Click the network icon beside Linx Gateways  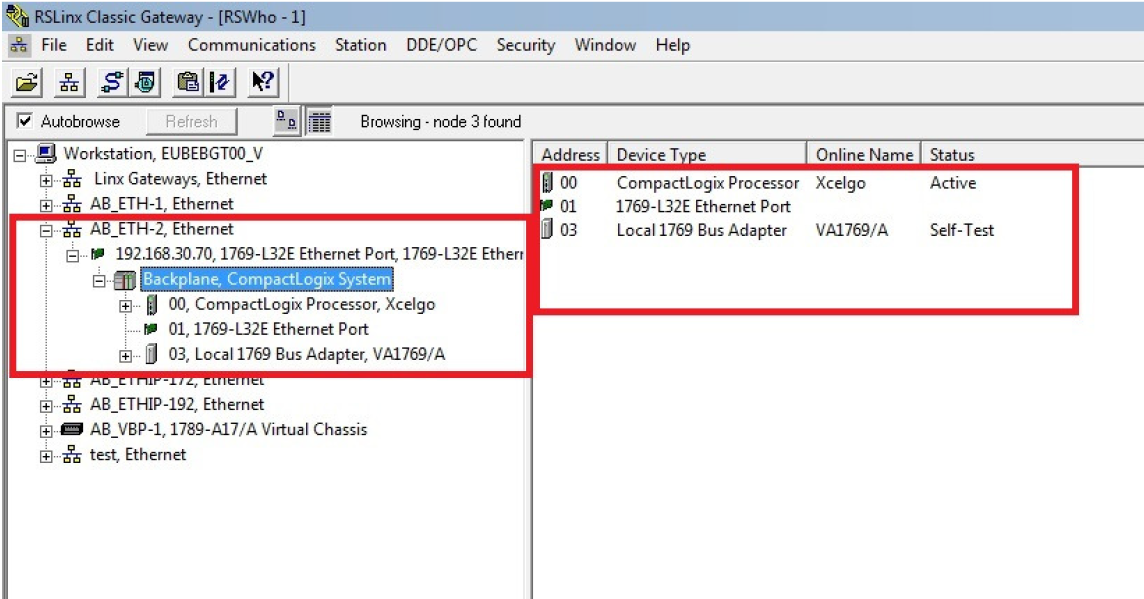pyautogui.click(x=72, y=179)
